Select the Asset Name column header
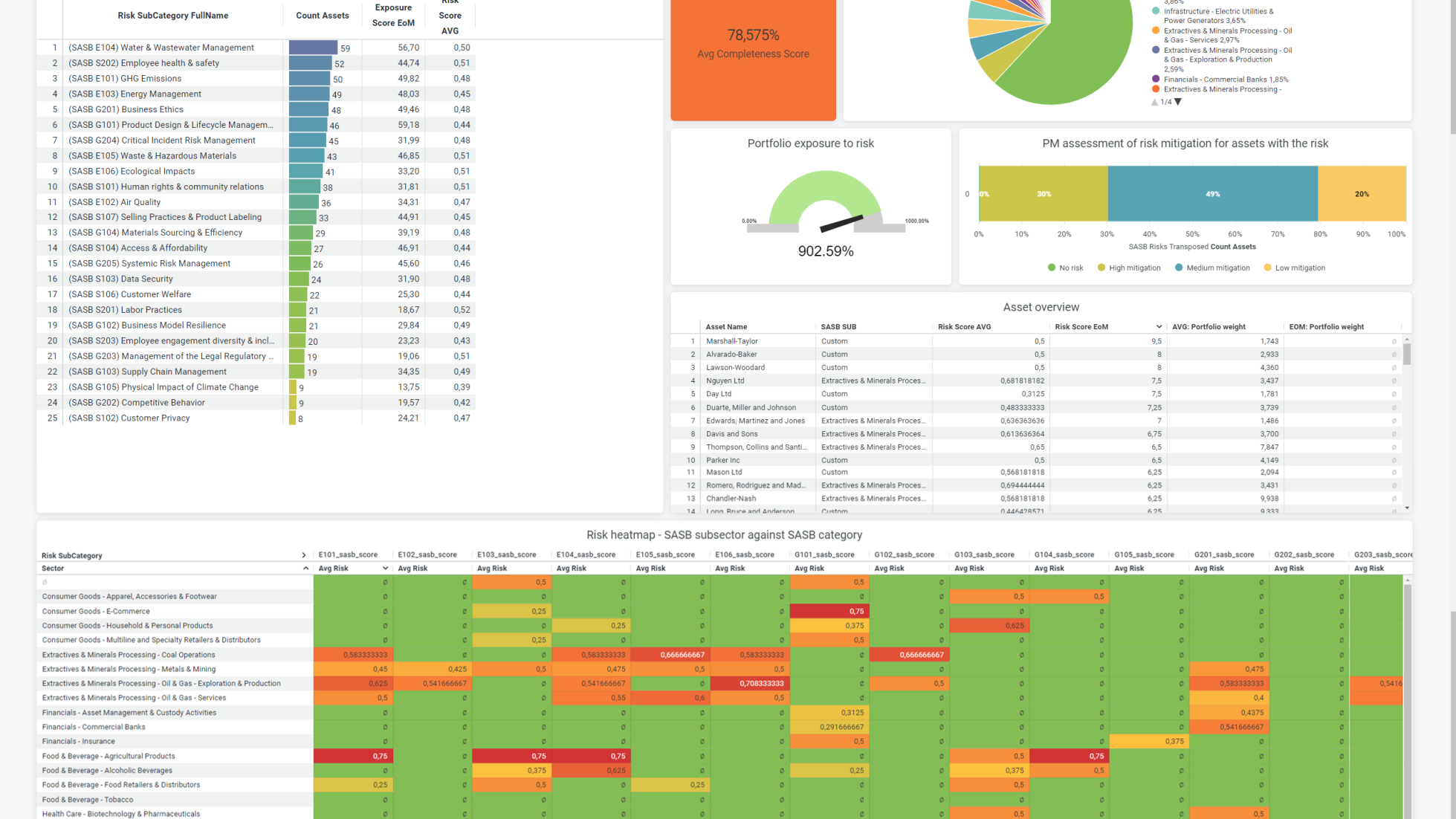The image size is (1456, 819). point(726,327)
